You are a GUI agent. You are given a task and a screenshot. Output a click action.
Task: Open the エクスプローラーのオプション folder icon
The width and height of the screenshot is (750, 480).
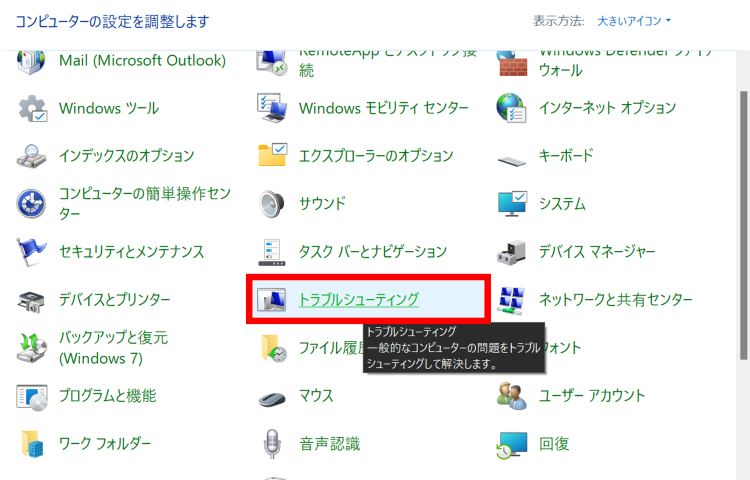point(272,155)
